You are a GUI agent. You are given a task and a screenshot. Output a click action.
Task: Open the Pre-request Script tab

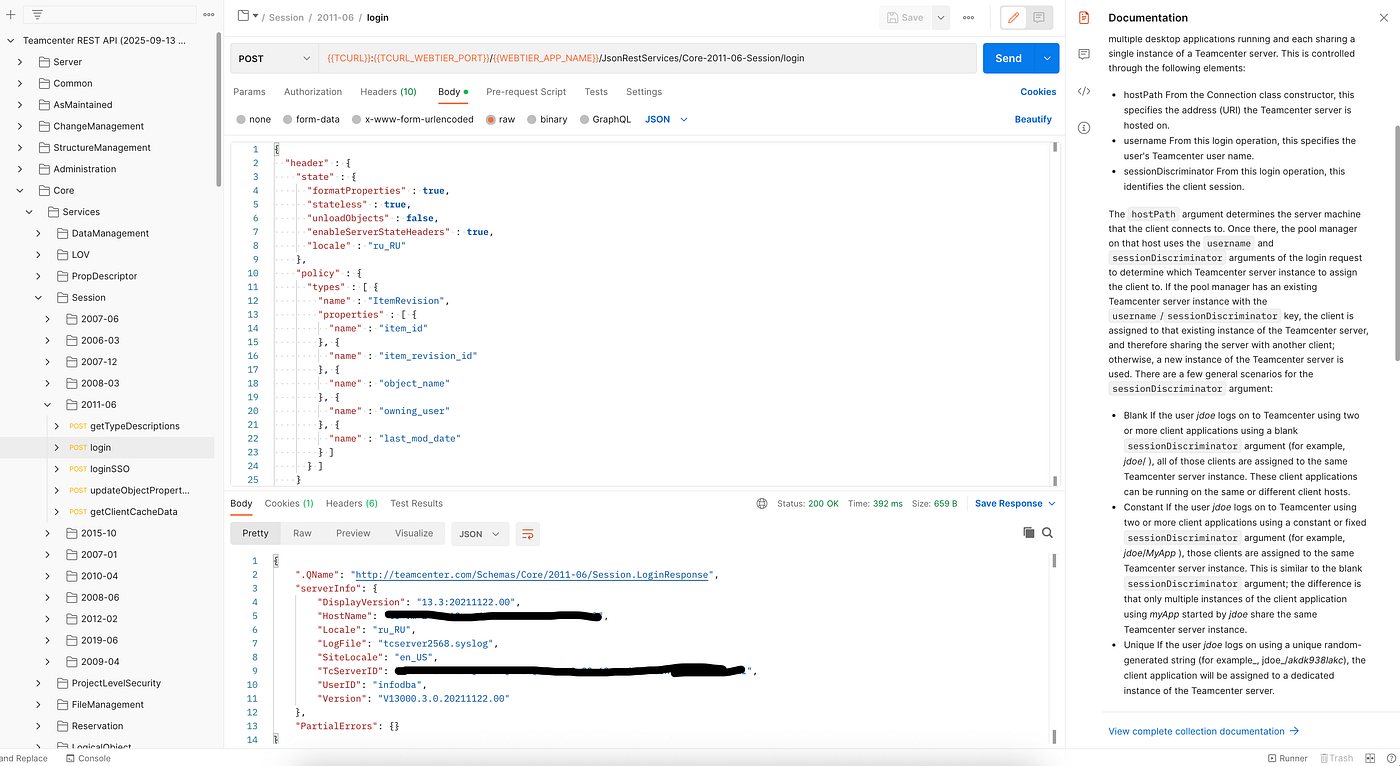(x=526, y=92)
